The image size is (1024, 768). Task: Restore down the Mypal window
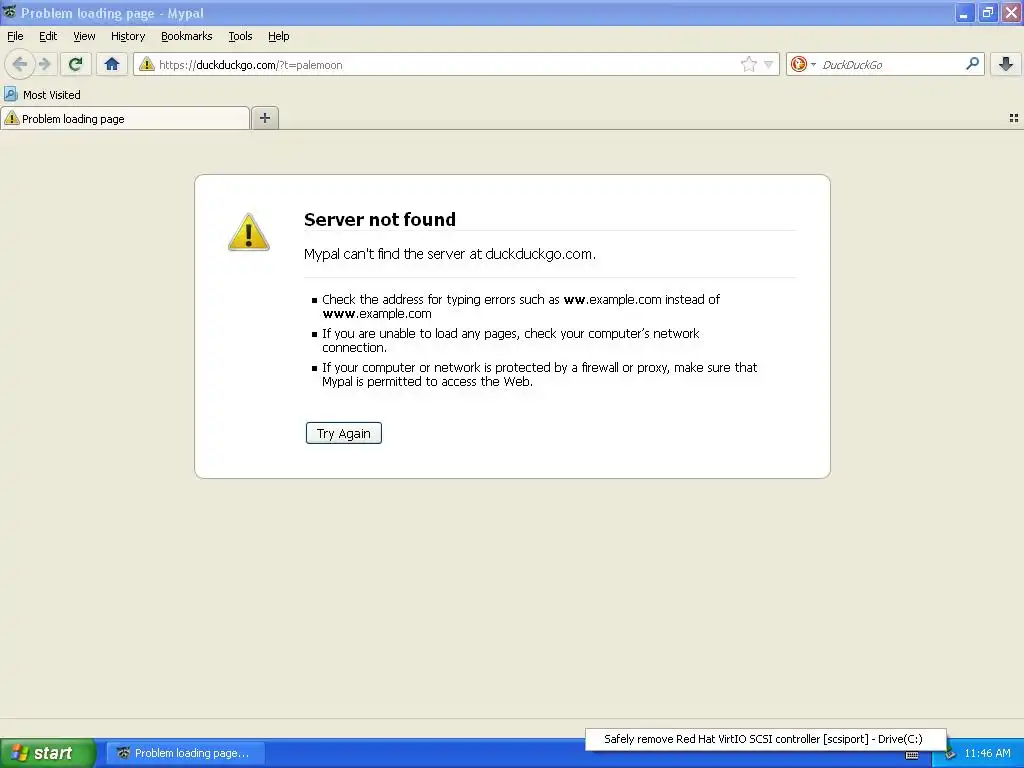tap(987, 13)
